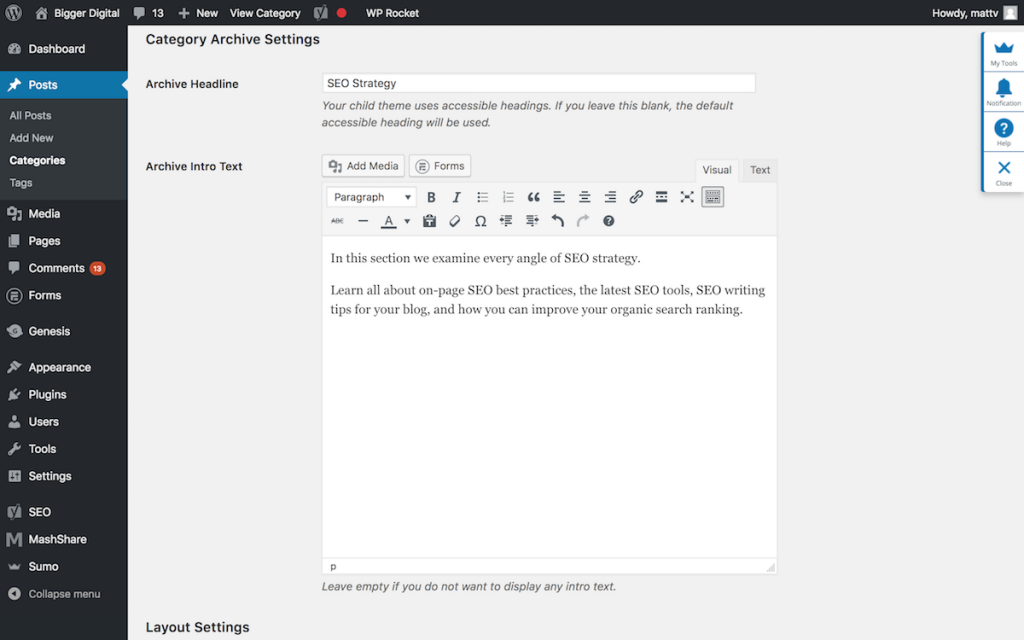1024x640 pixels.
Task: Toggle the editor toolbar kitchen sink
Action: point(712,197)
